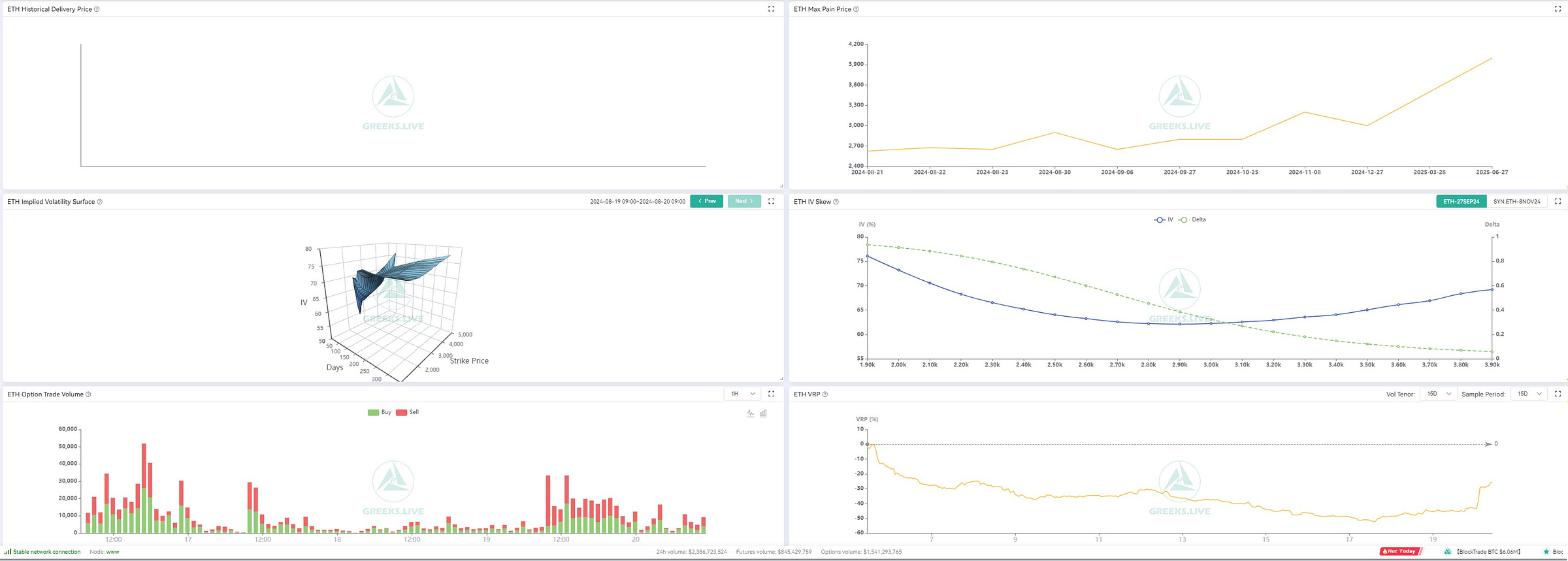1568x561 pixels.
Task: Switch trade volume chart to bar view
Action: point(763,413)
